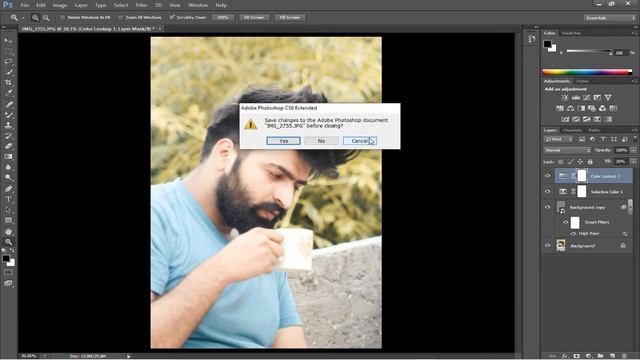Select the Brush tool
Screen dimensions: 640x360
coord(8,115)
